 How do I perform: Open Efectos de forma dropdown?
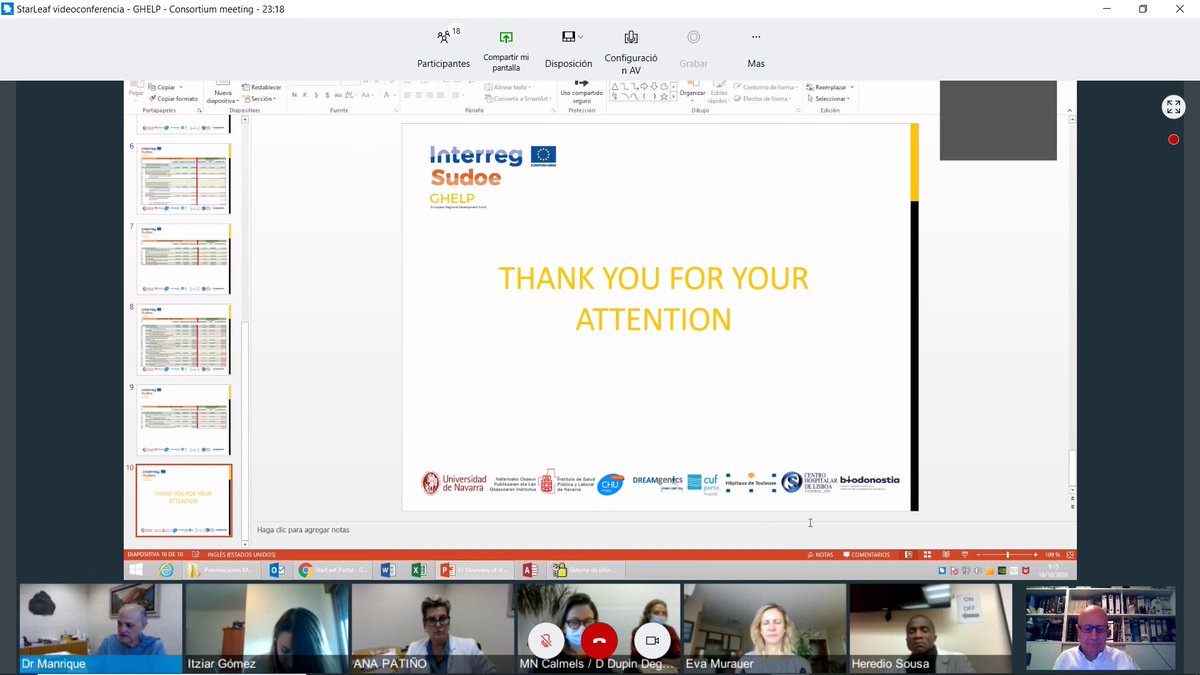click(x=764, y=99)
